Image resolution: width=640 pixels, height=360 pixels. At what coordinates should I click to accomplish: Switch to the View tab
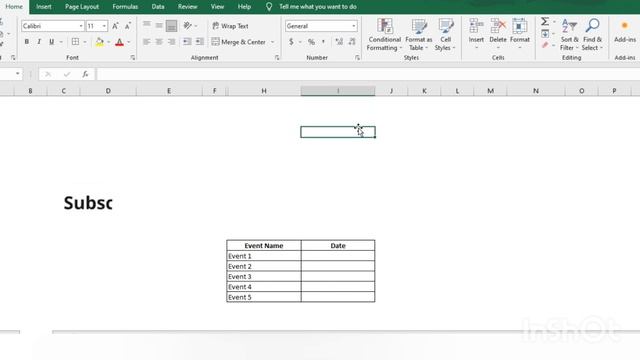tap(217, 7)
